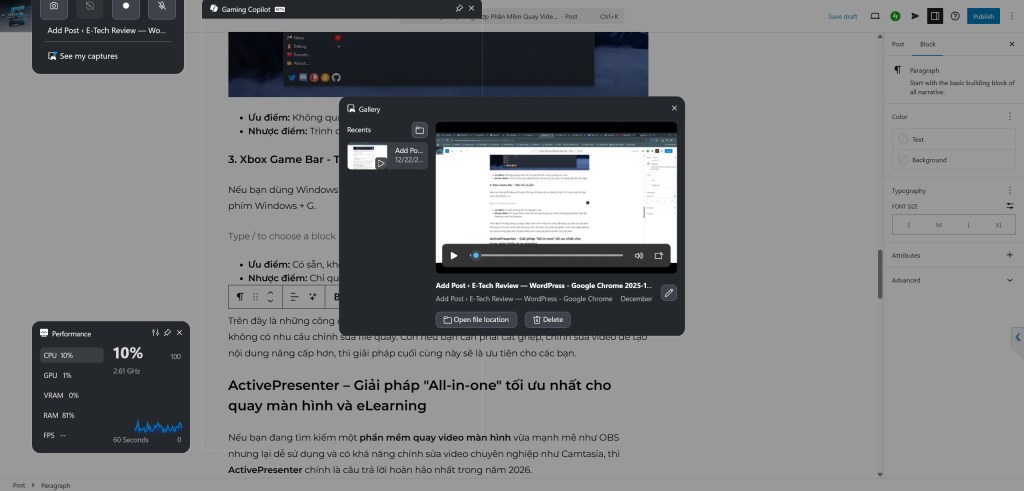Open Typography options three-dot menu
The image size is (1024, 491).
coord(1009,190)
